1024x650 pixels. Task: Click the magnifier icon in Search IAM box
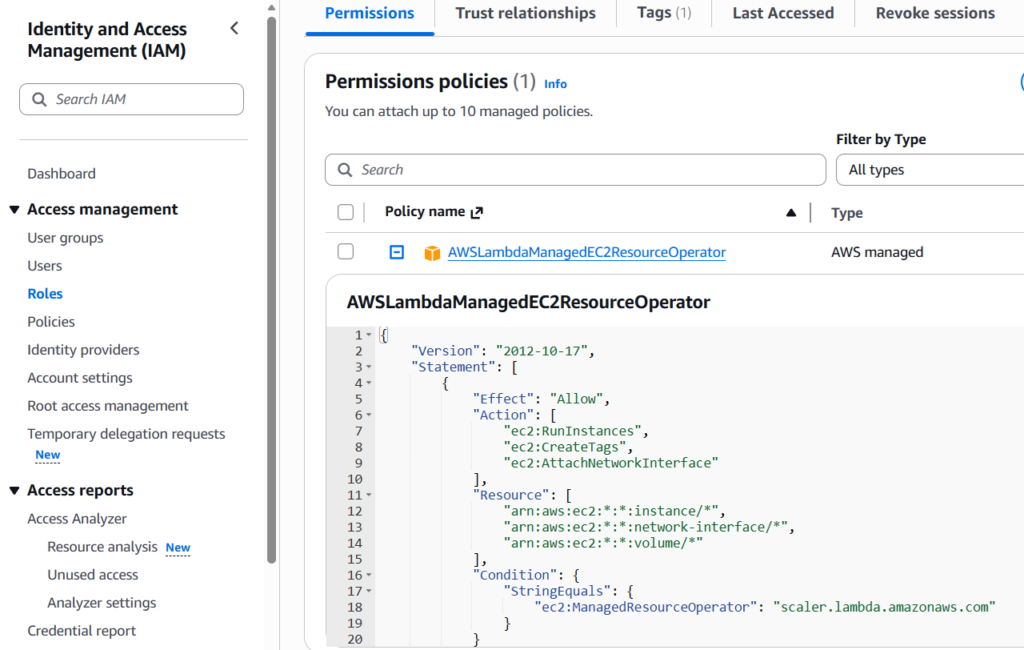[x=38, y=99]
